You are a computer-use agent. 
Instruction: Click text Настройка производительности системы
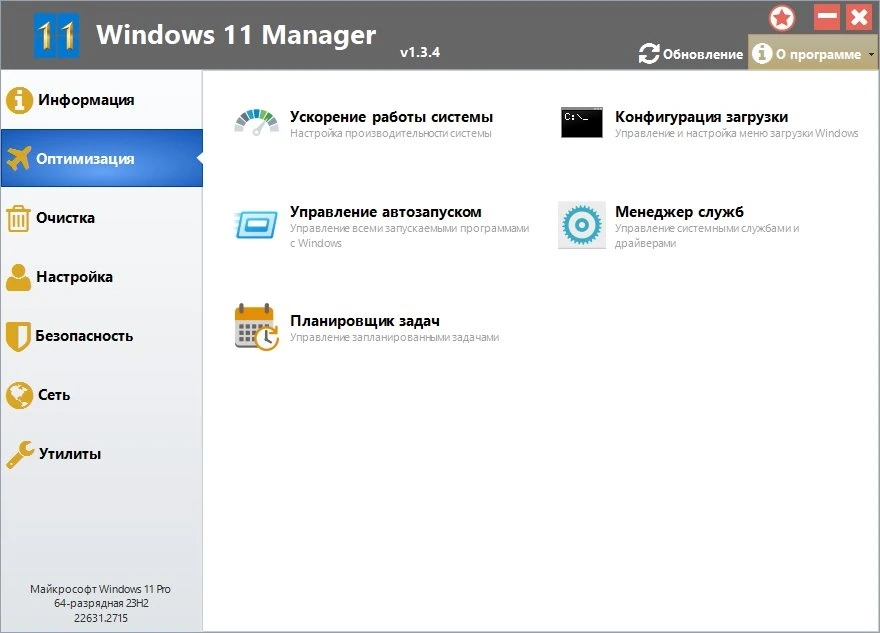(391, 134)
